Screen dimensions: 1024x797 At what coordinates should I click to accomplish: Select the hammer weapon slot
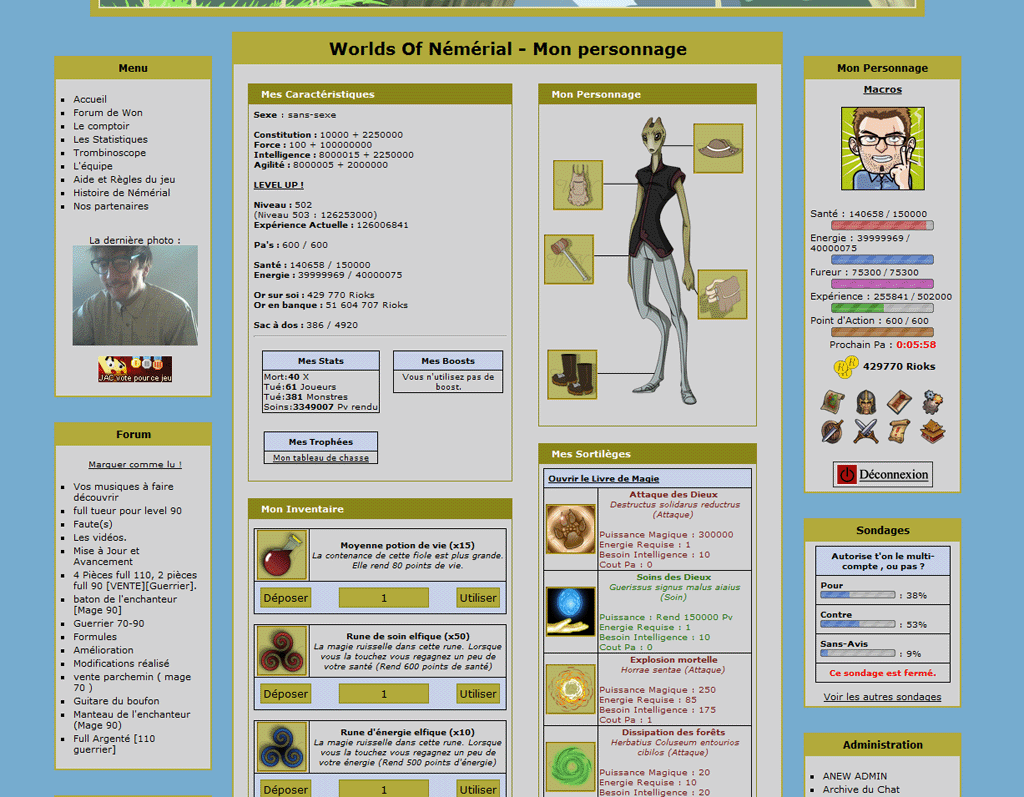click(x=569, y=259)
